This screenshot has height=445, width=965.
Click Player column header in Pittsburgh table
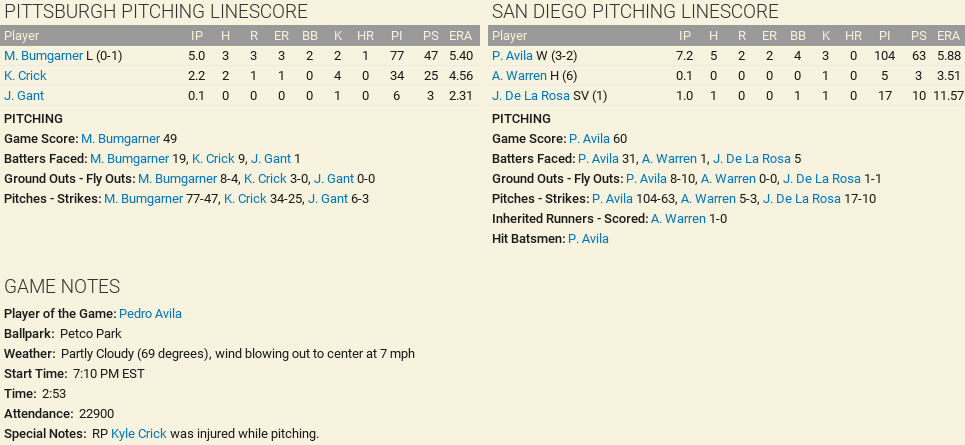(x=22, y=36)
